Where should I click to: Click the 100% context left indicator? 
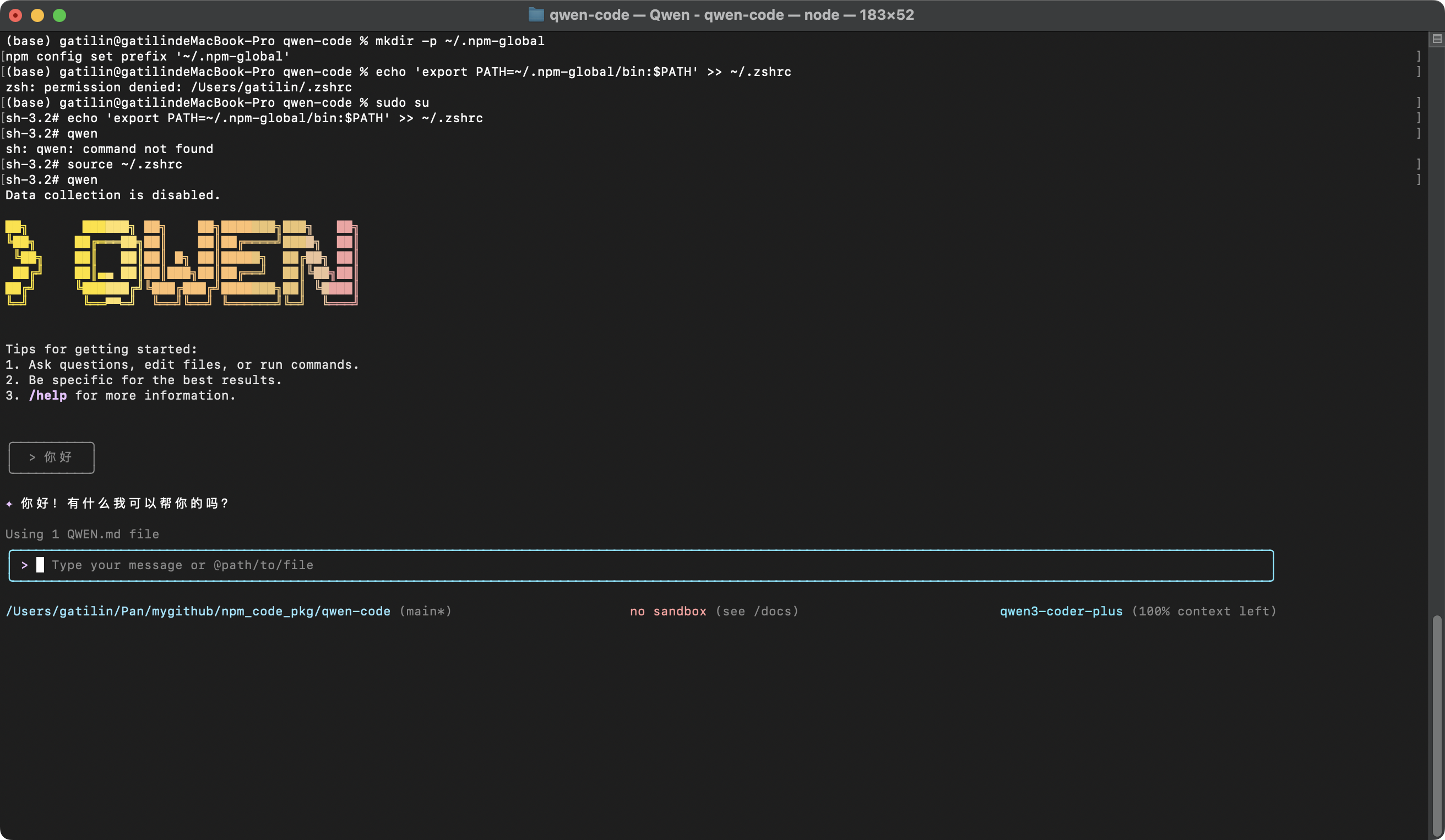coord(1204,611)
